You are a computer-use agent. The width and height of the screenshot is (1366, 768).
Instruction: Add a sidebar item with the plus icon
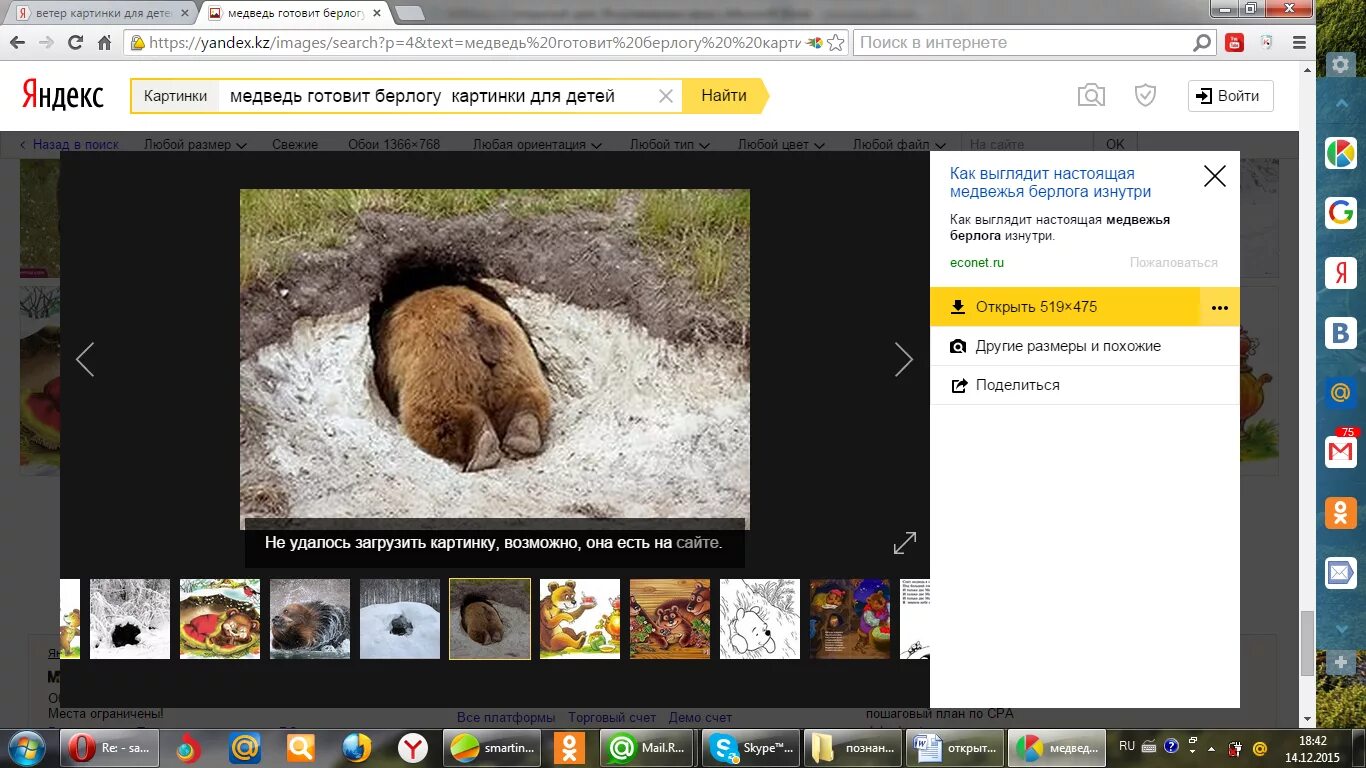[1340, 662]
